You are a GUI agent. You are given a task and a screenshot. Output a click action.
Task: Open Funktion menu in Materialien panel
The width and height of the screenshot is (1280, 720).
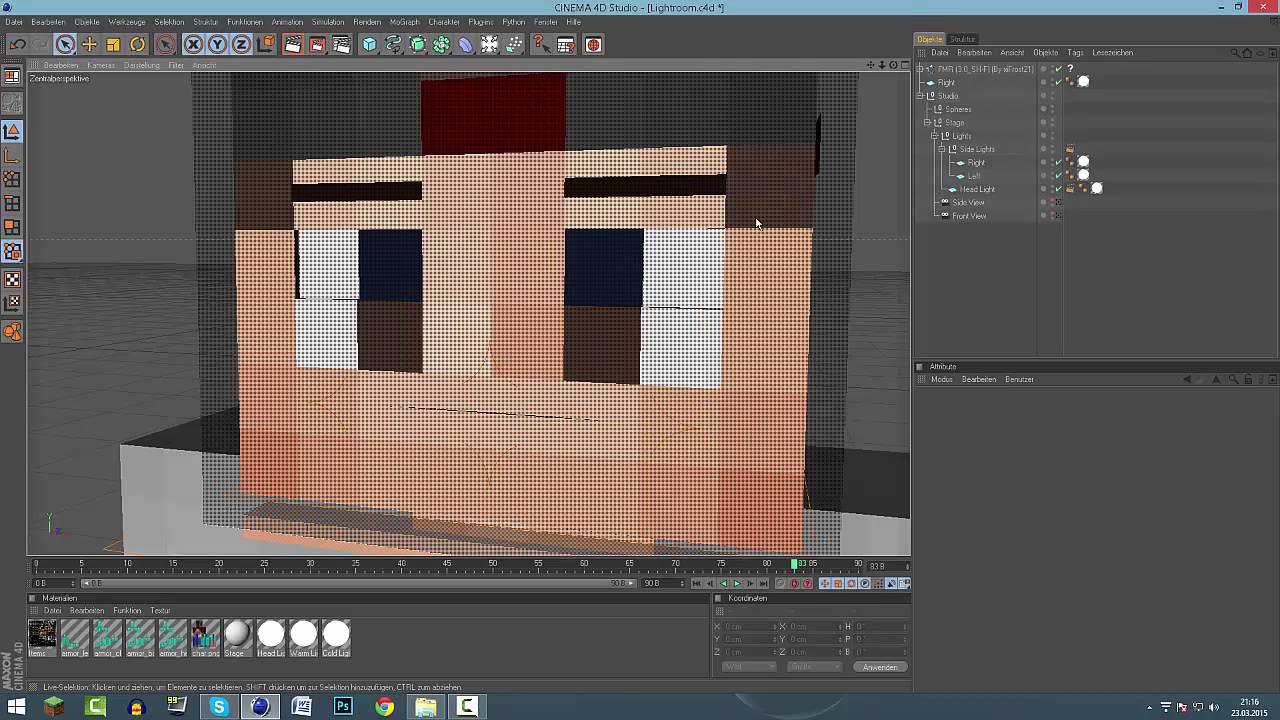127,611
